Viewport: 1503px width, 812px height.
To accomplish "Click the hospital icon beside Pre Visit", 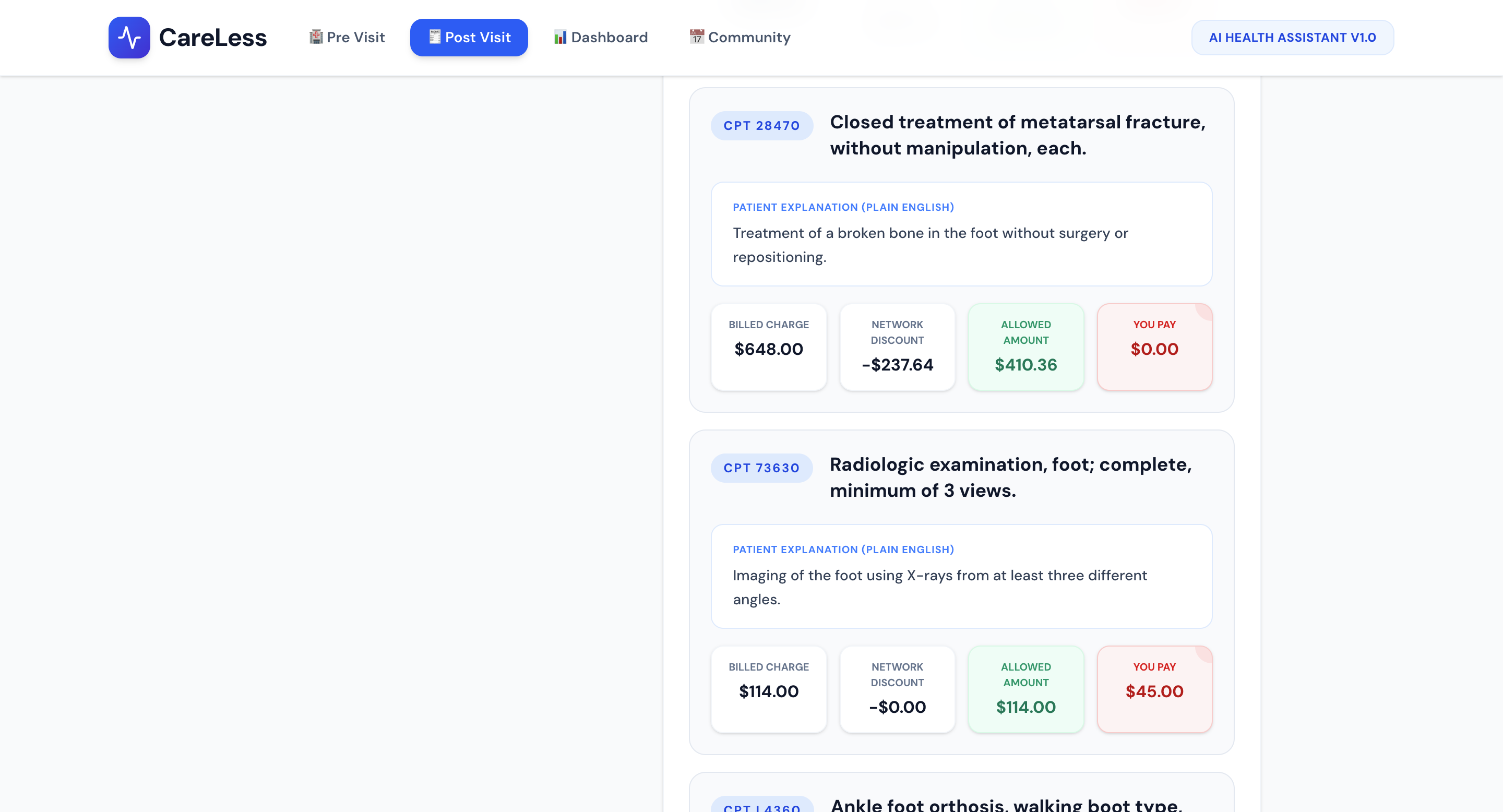I will (x=316, y=37).
